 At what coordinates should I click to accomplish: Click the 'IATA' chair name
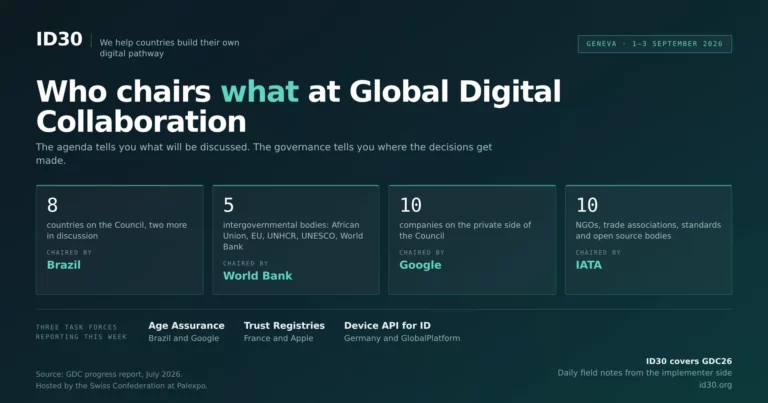coord(589,265)
